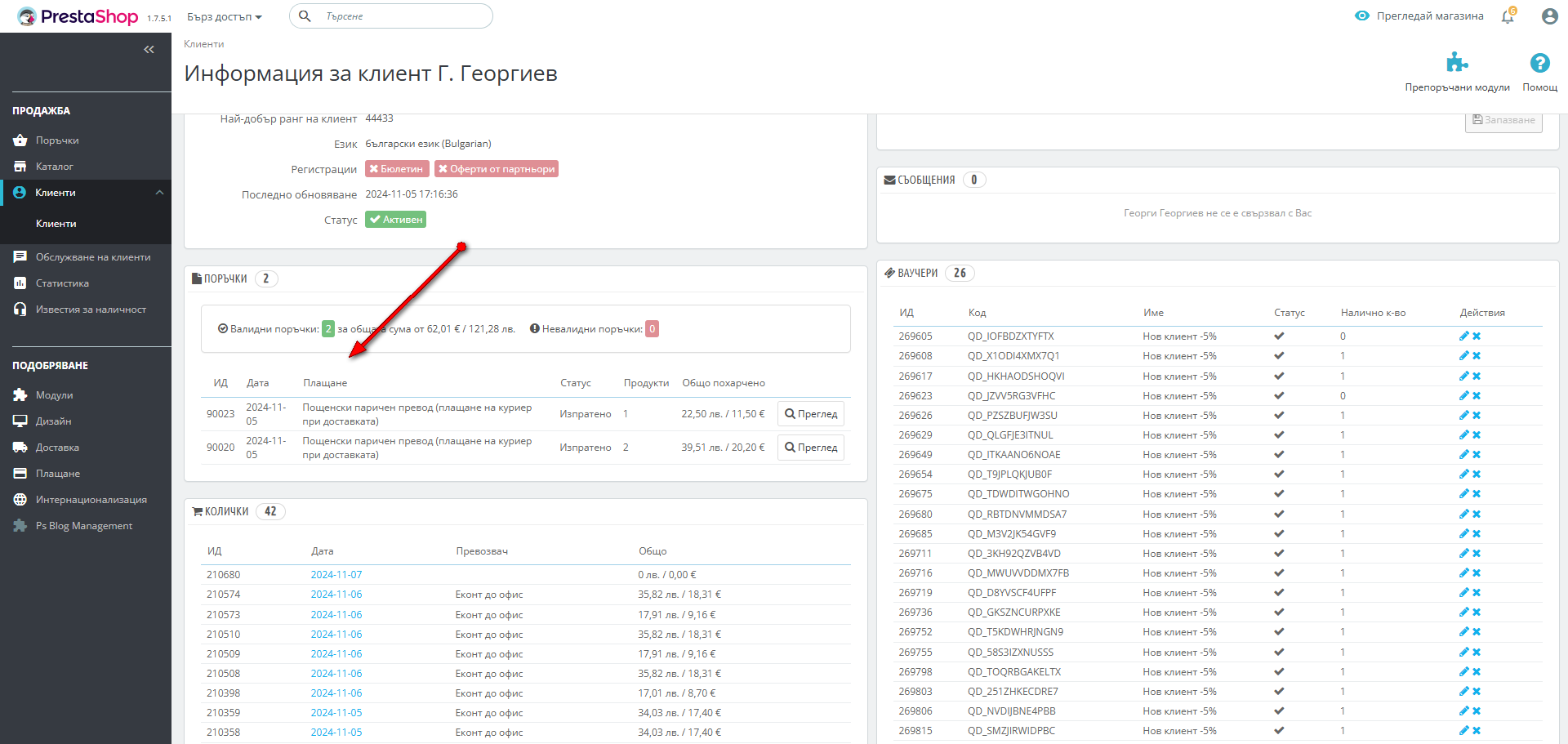
Task: Open recommended modules puzzle icon
Action: pos(1457,63)
